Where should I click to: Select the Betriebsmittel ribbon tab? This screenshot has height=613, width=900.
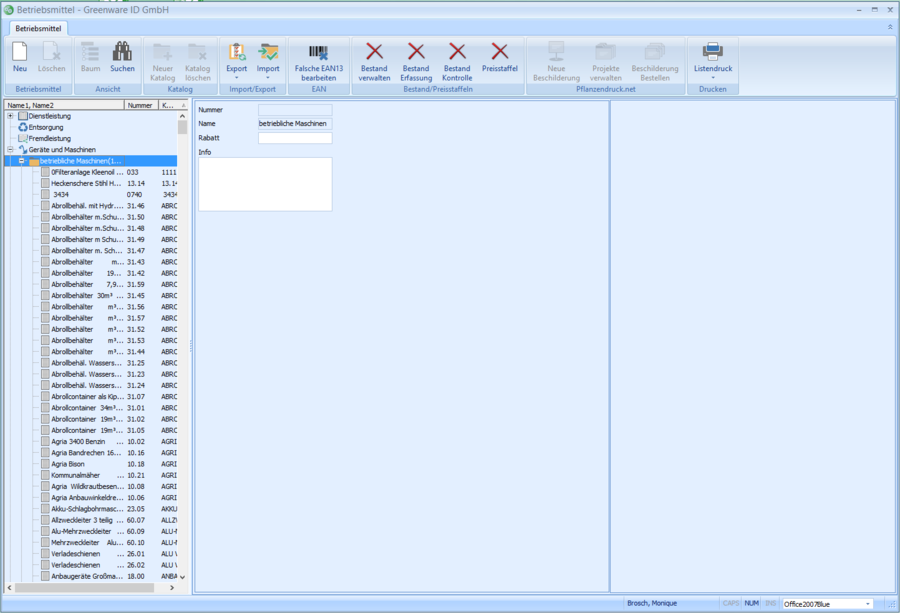(x=38, y=28)
